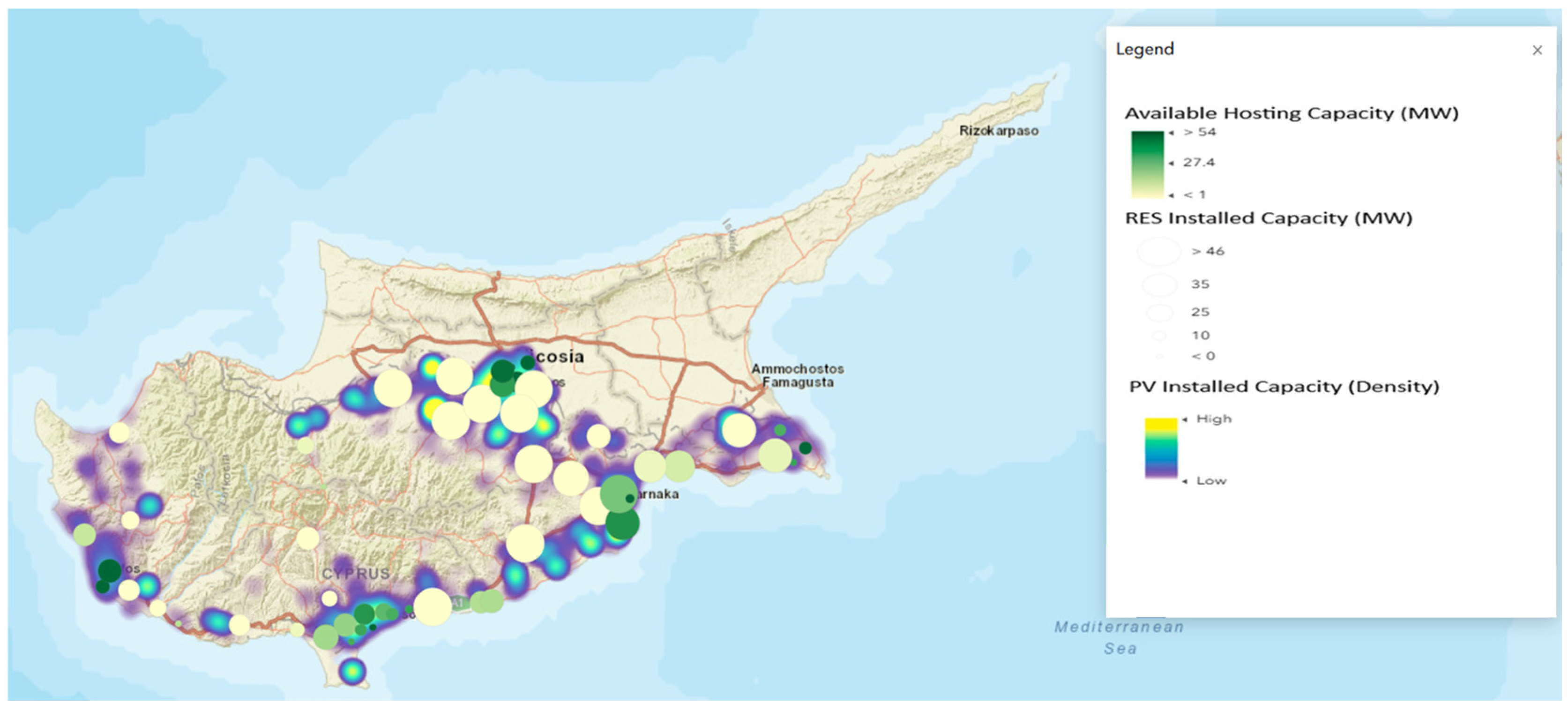Select the large green circle beside Larnaka label
The image size is (1568, 711).
point(618,494)
